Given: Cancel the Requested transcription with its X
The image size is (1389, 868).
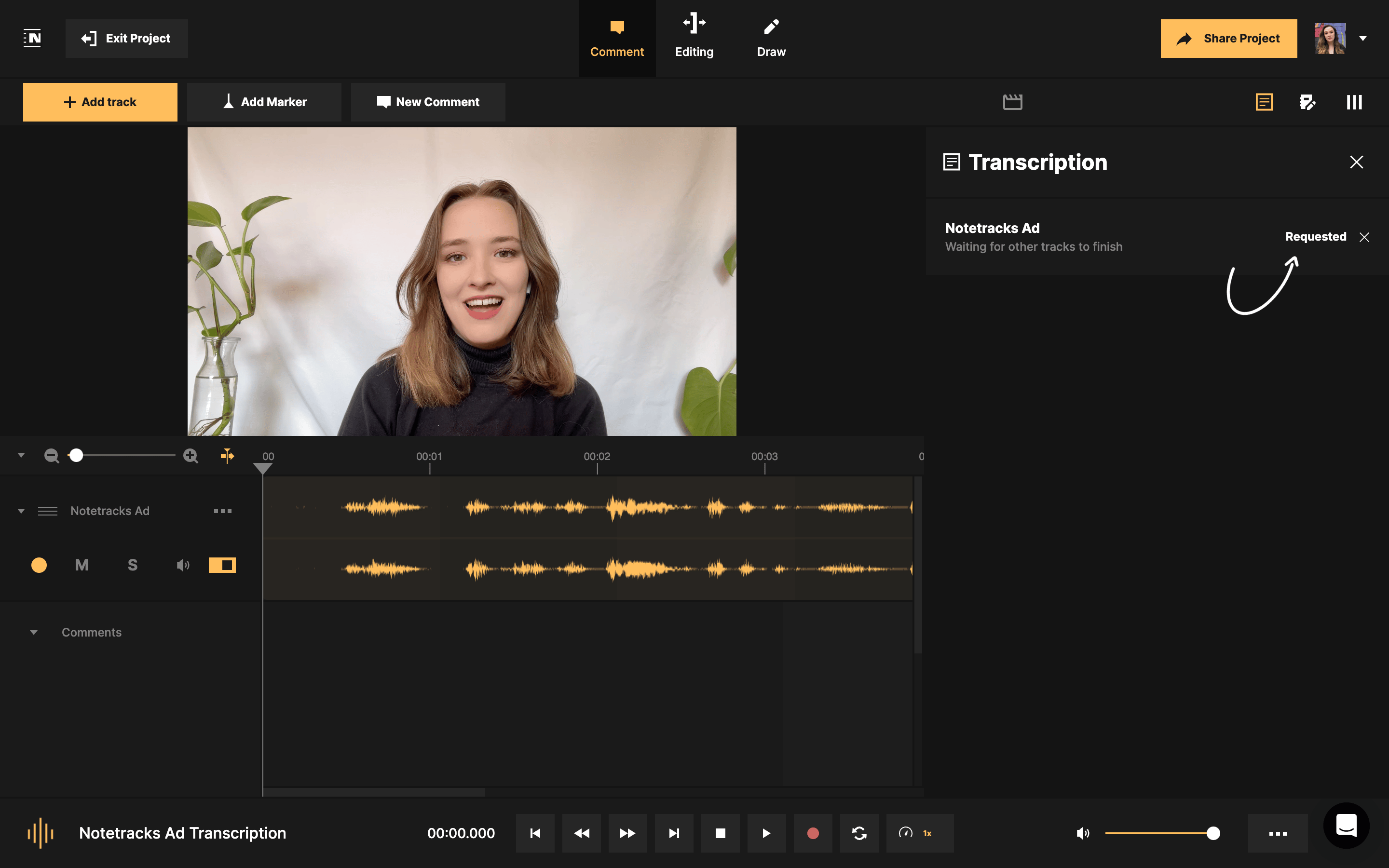Looking at the screenshot, I should click(x=1365, y=236).
